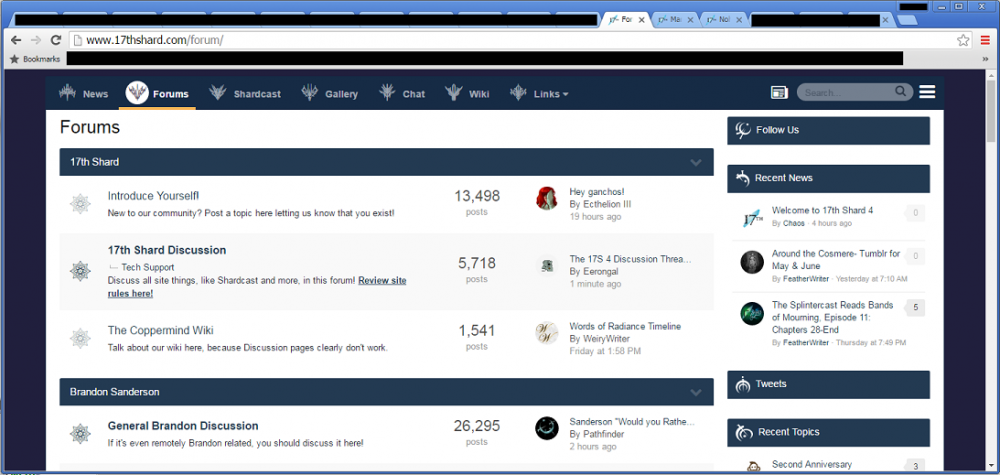This screenshot has width=1000, height=475.
Task: Open The Splintercast Reads Bands of Mourning news
Action: click(832, 318)
